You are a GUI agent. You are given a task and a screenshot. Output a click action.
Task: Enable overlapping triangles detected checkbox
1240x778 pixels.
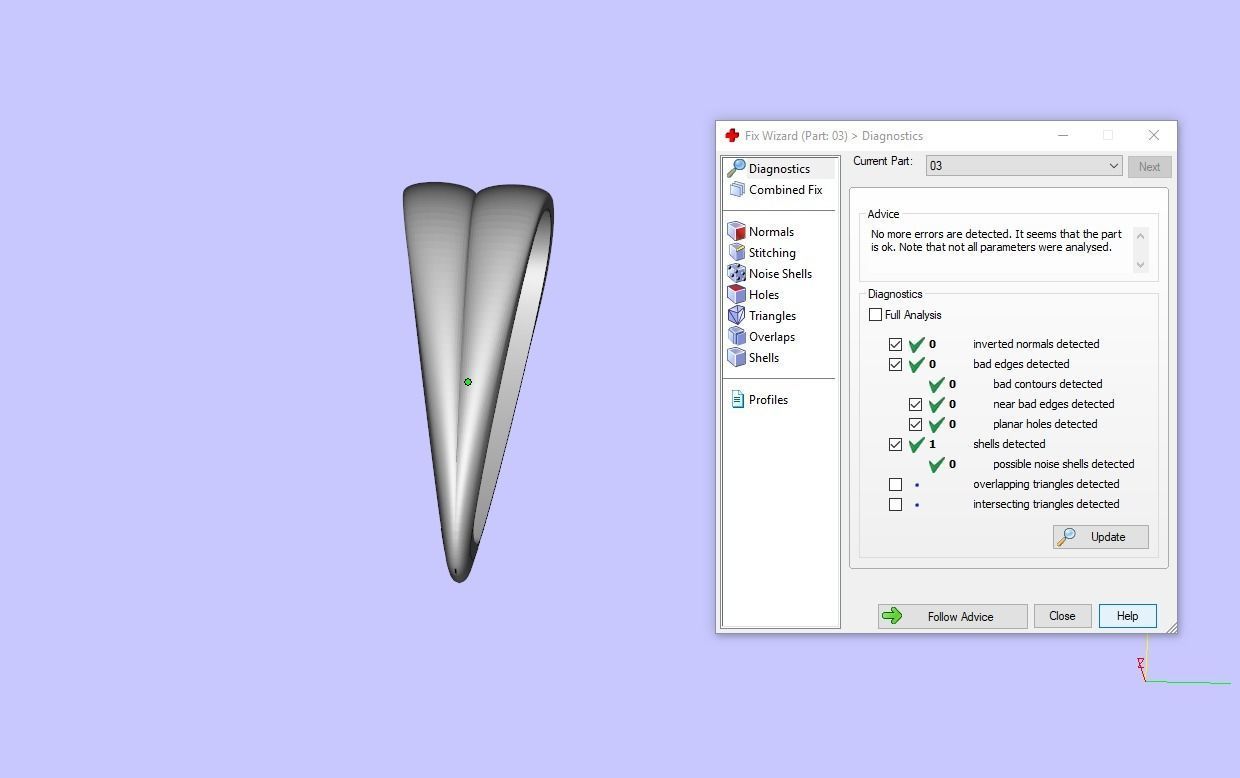895,484
